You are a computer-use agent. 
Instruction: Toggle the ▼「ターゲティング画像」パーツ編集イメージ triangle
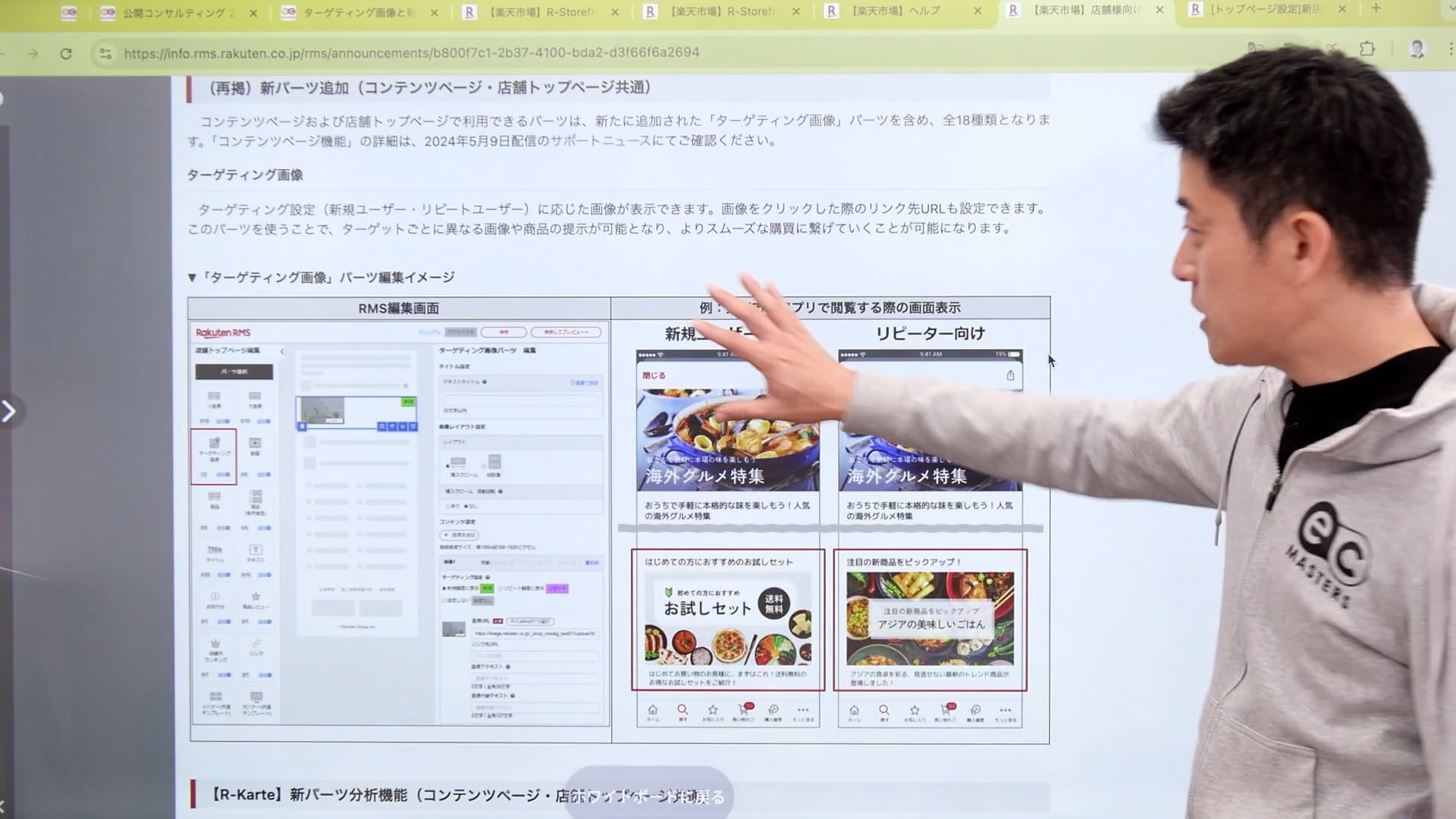(192, 278)
